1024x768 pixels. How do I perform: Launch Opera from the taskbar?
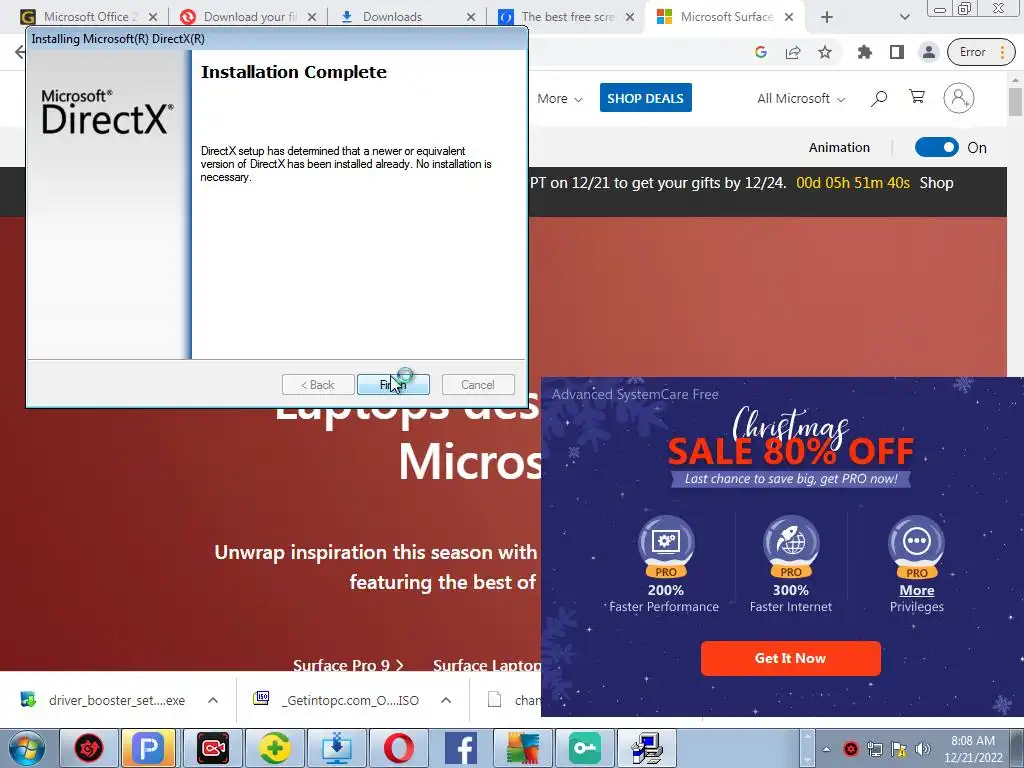coord(398,748)
